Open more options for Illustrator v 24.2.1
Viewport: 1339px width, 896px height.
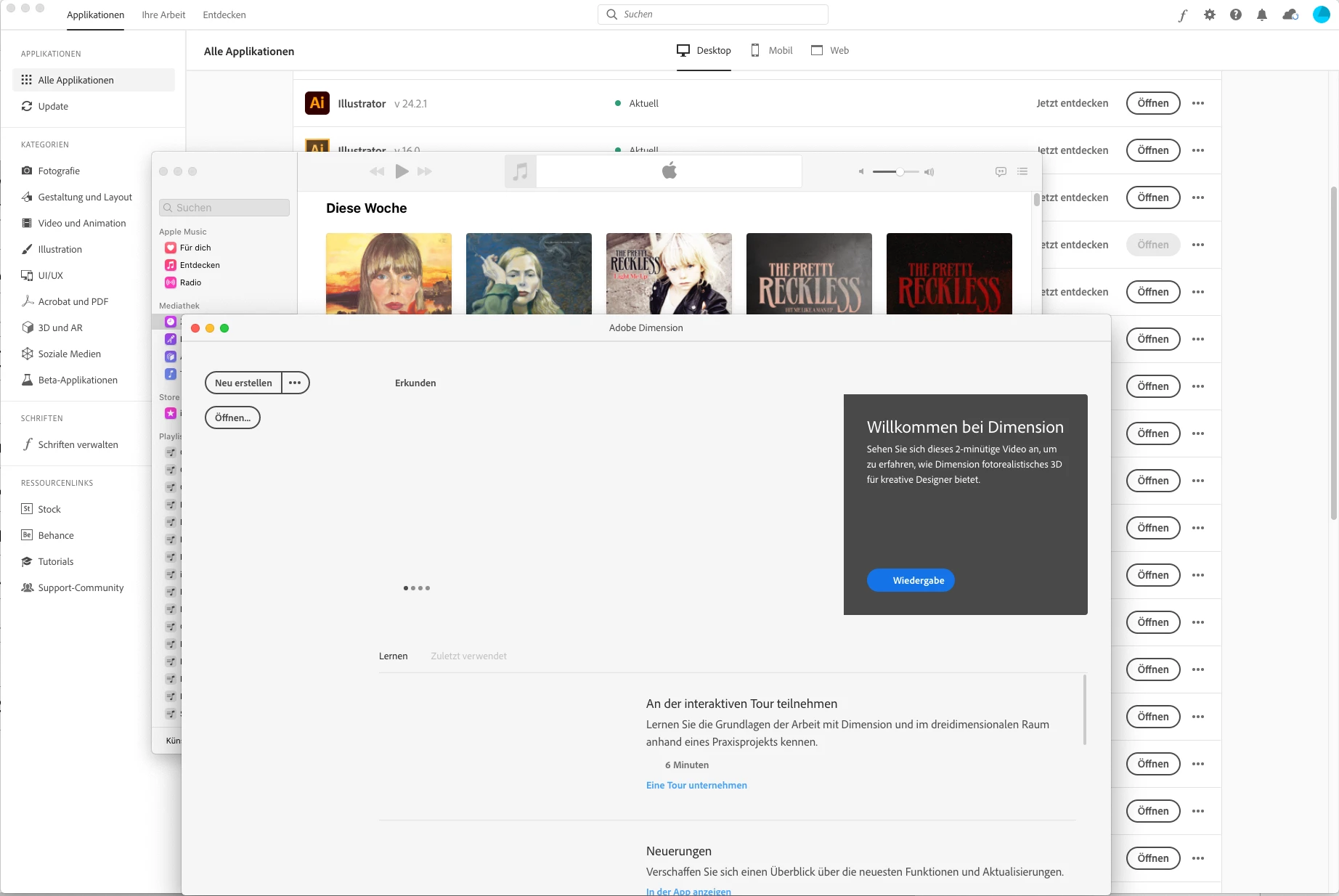[x=1198, y=103]
